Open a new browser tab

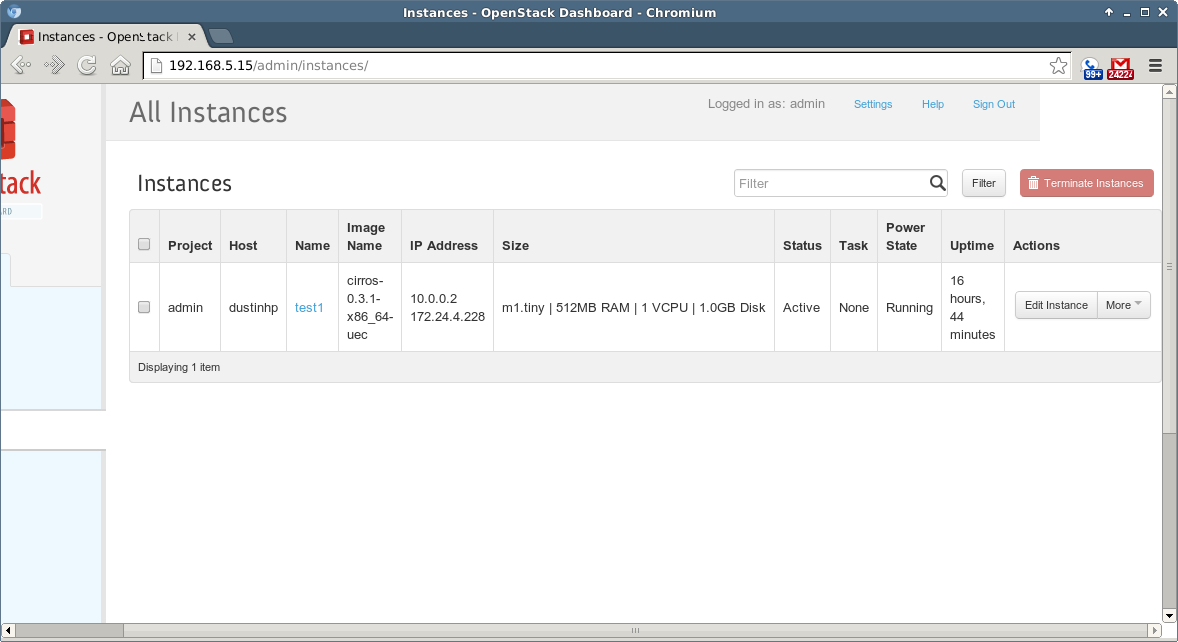pyautogui.click(x=221, y=37)
